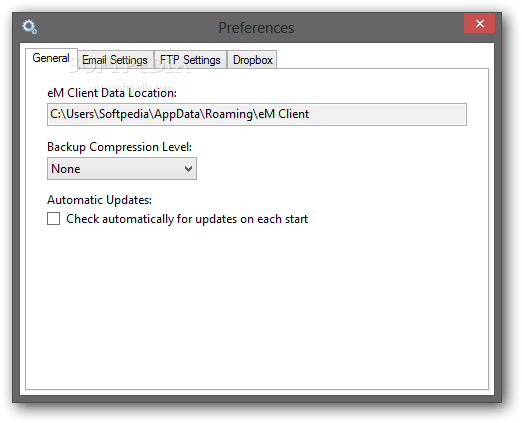Click the 'Backup Compression Level:' label

[120, 147]
